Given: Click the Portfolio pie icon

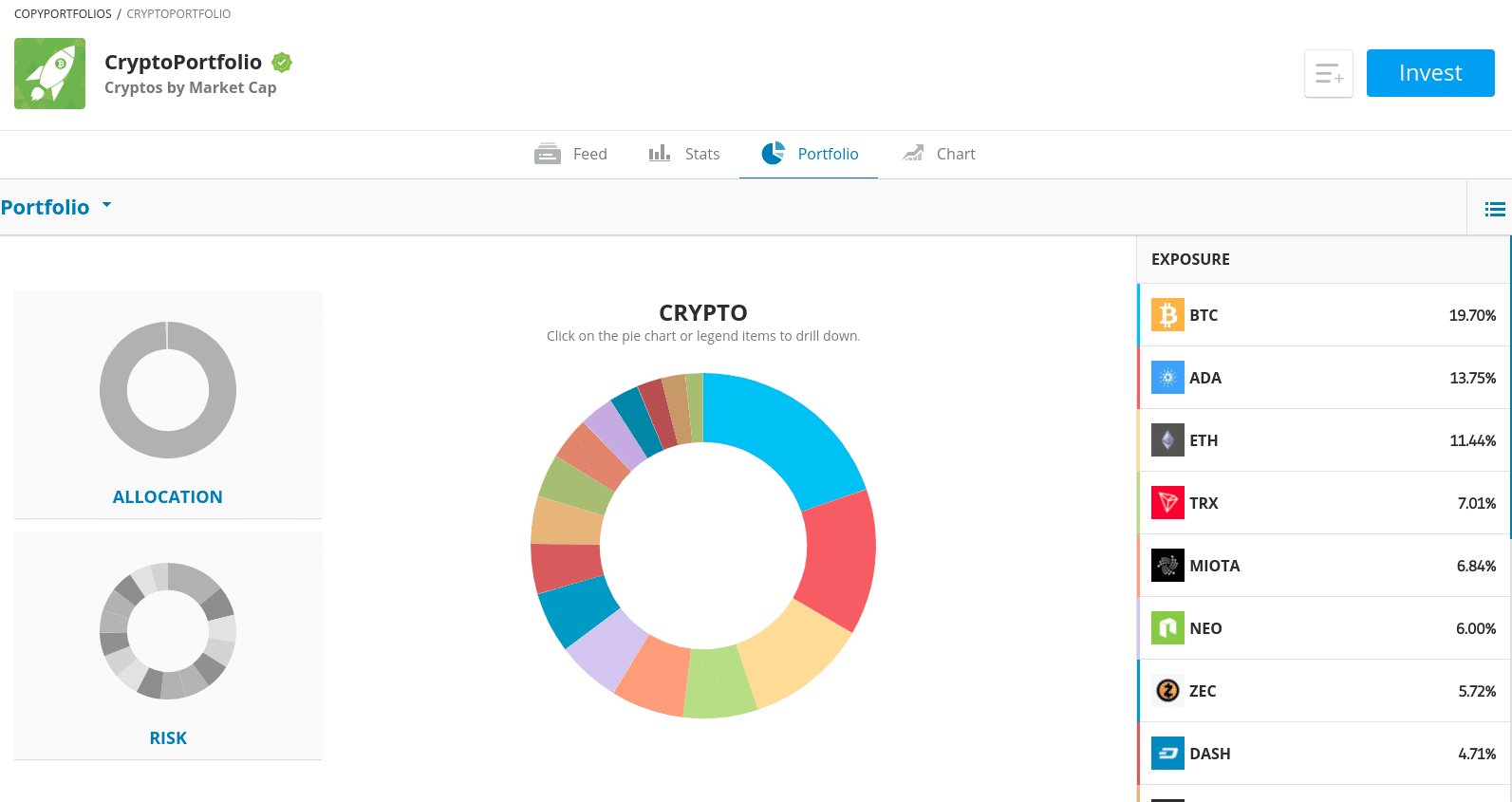Looking at the screenshot, I should (x=774, y=153).
